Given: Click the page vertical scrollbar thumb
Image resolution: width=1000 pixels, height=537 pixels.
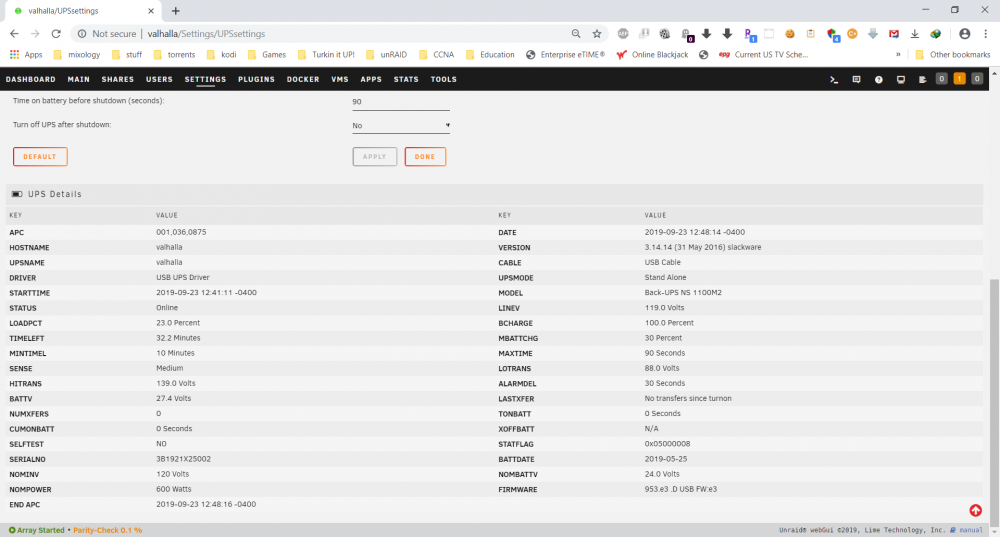Looking at the screenshot, I should [994, 402].
